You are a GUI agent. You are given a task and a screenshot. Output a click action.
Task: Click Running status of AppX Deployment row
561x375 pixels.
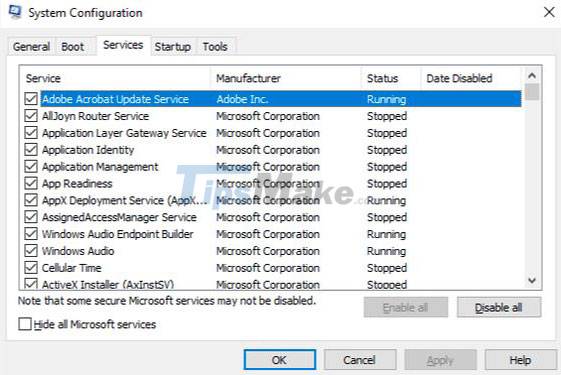[x=387, y=200]
